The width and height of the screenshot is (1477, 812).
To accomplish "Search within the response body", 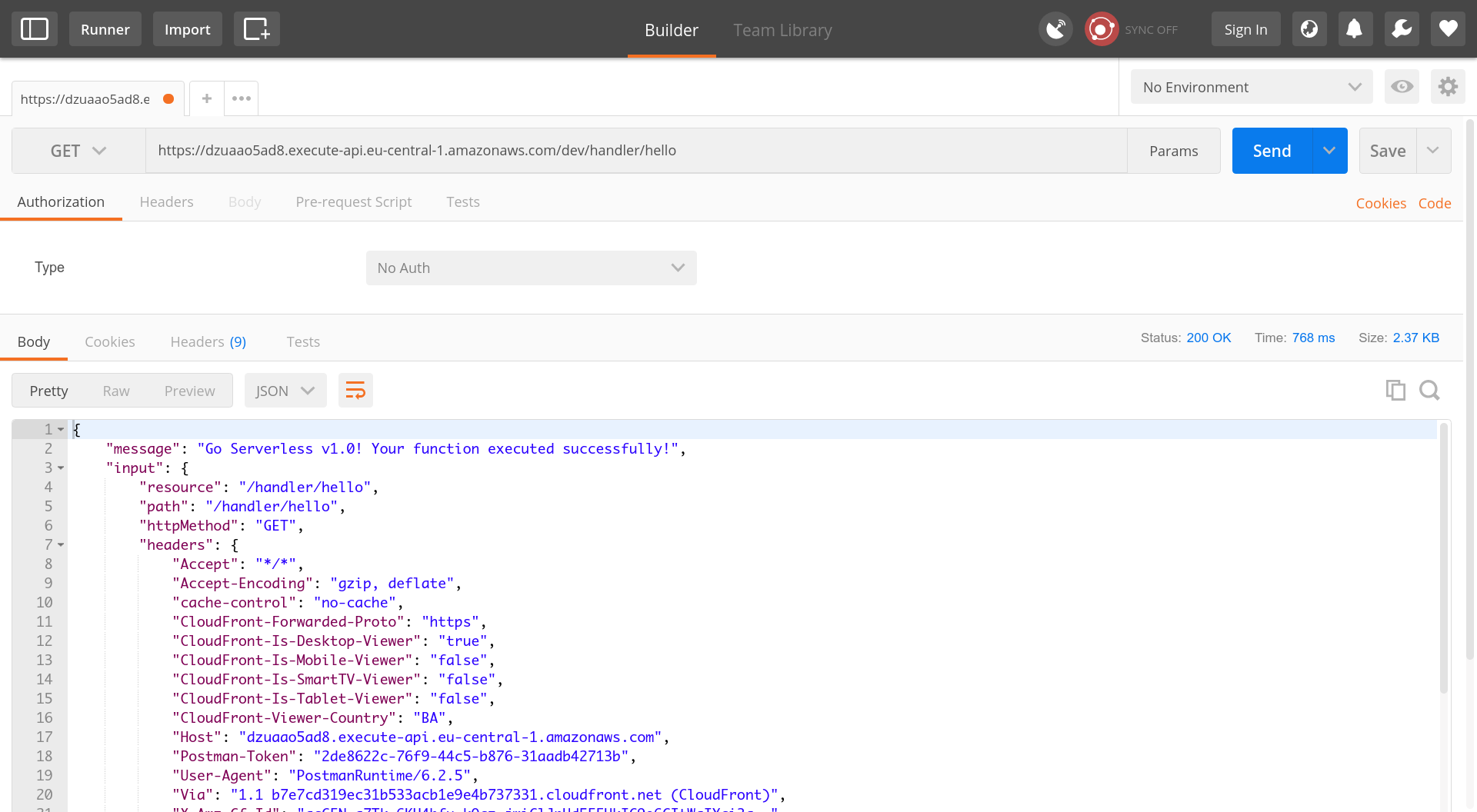I will click(x=1429, y=391).
